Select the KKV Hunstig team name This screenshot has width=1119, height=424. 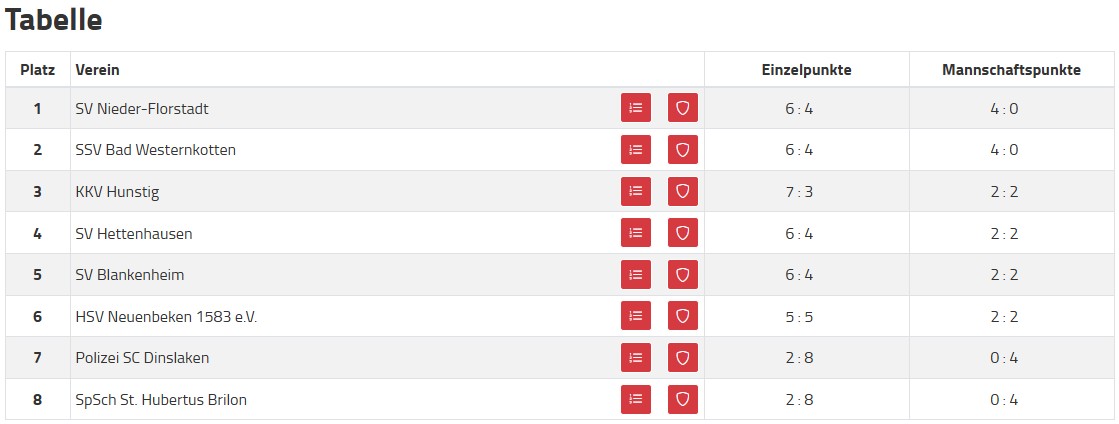coord(117,192)
